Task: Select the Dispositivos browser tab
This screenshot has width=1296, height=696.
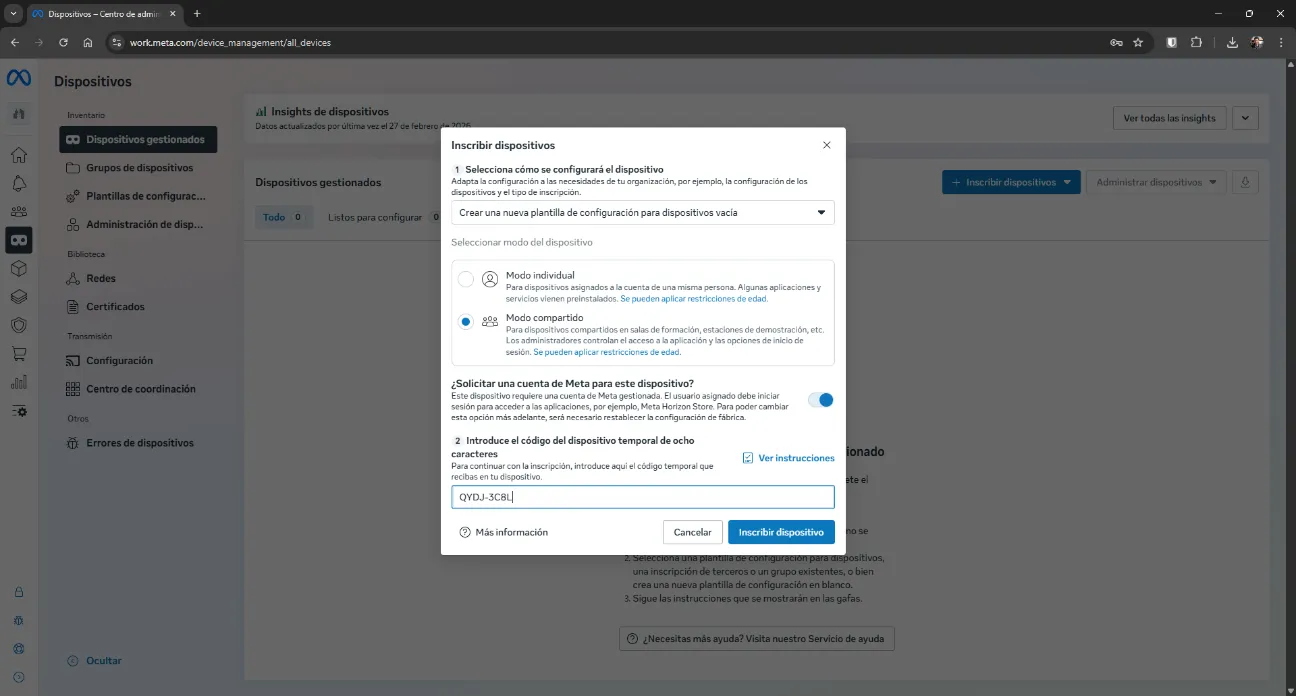Action: (103, 14)
